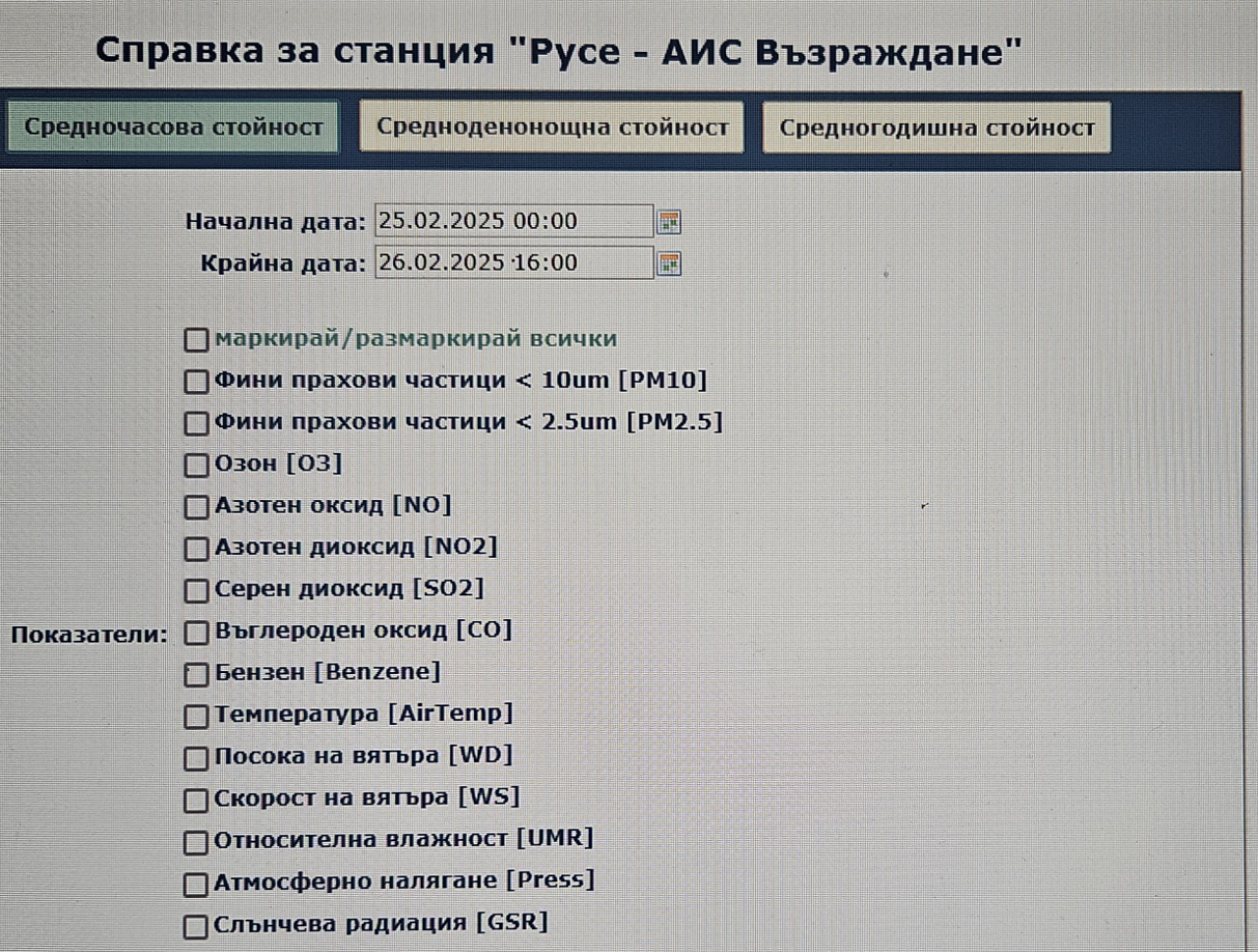This screenshot has height=952, width=1258.
Task: Check the Атмосферно налягане [Press] checkbox
Action: (197, 884)
